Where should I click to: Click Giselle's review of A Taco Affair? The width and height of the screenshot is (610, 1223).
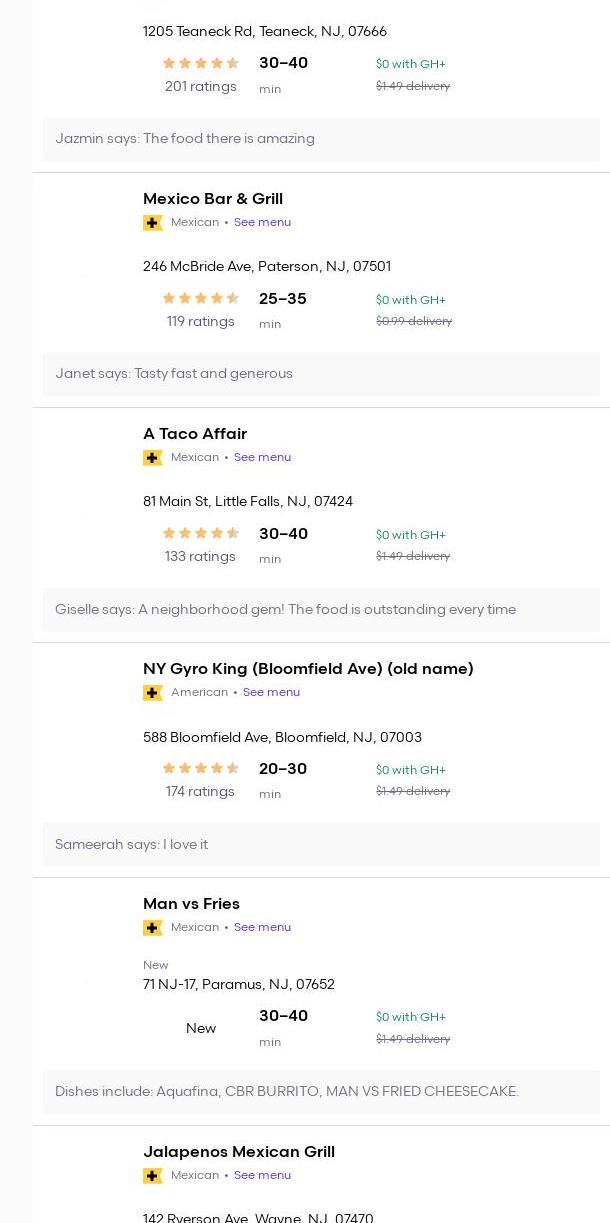point(286,610)
